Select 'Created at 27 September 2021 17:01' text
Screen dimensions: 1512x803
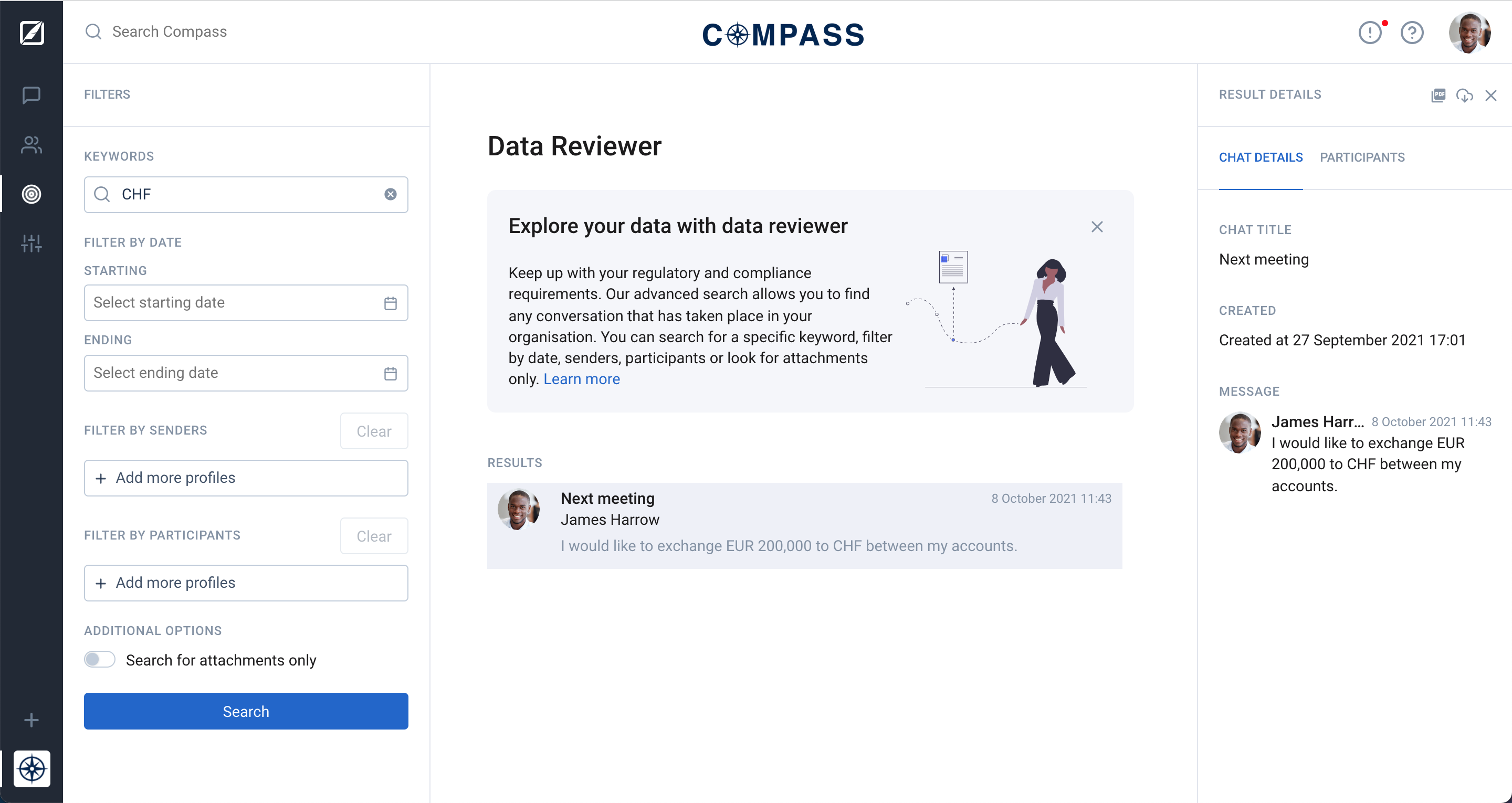(x=1342, y=341)
